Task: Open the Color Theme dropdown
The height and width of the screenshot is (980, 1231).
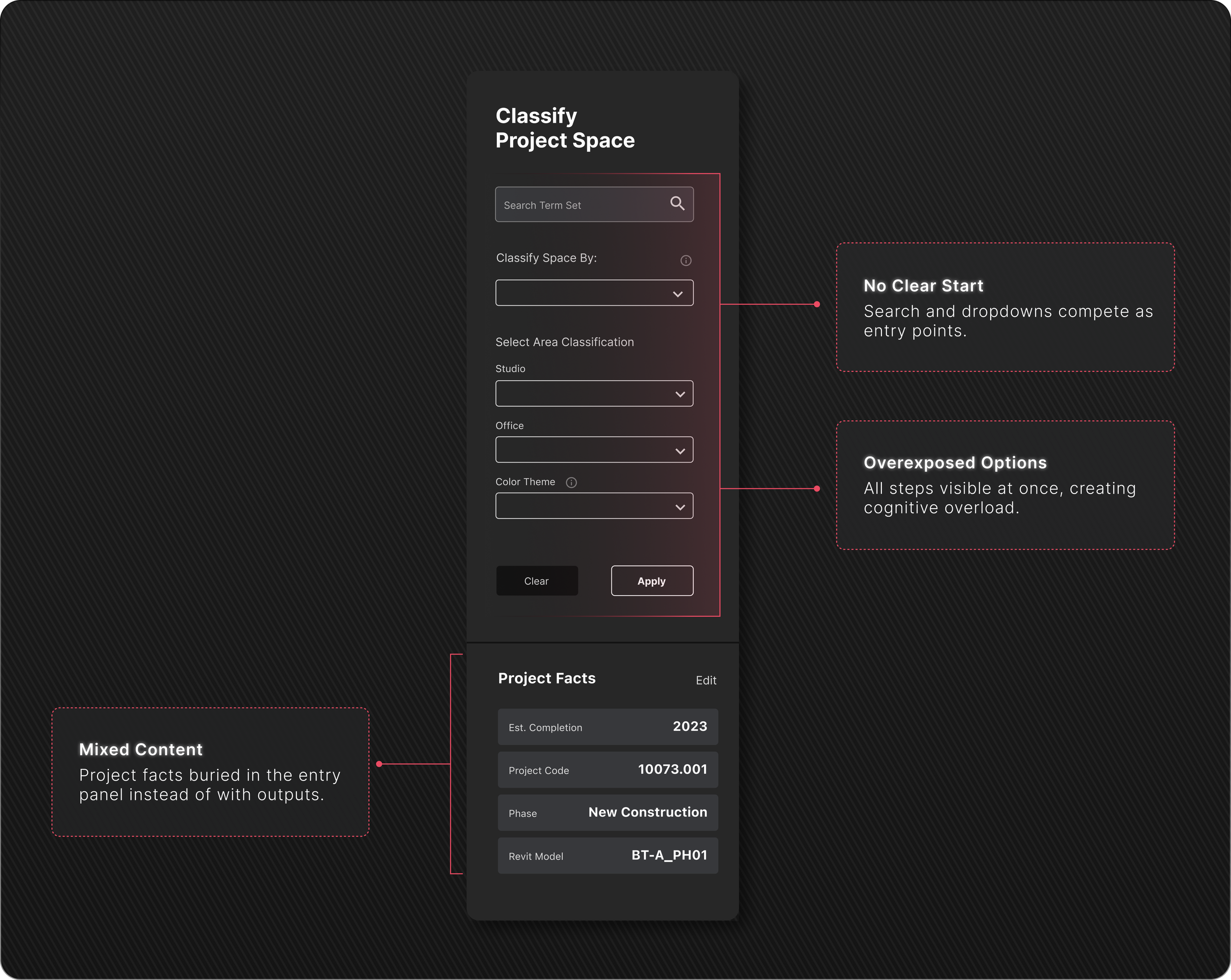Action: point(594,506)
